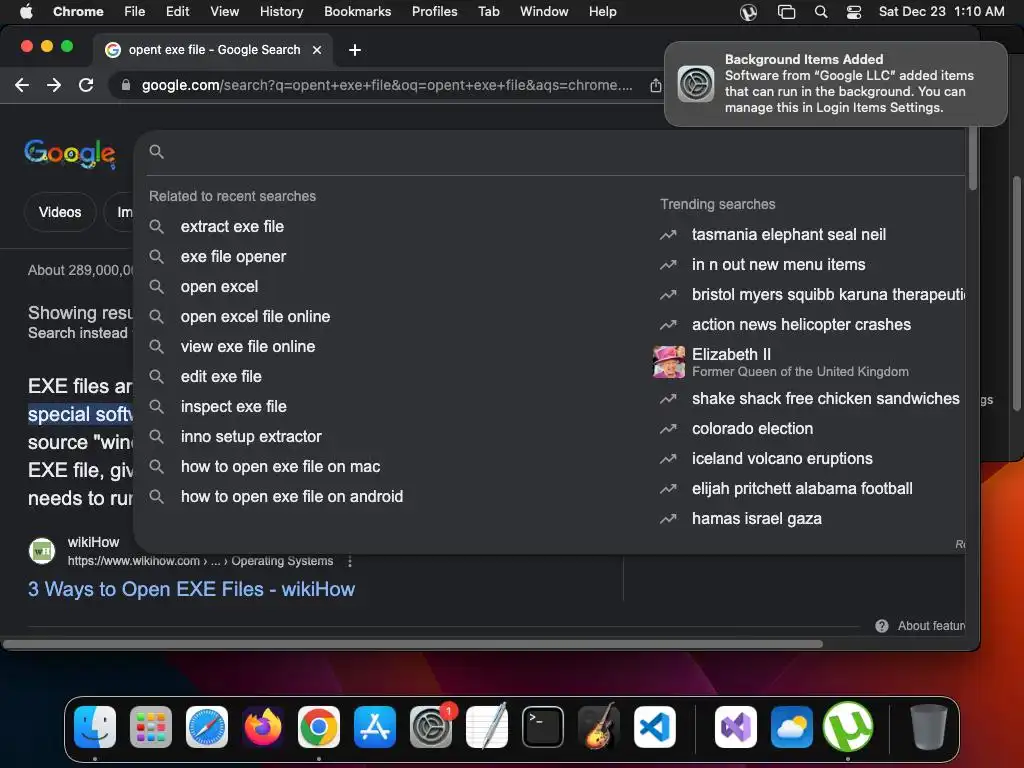This screenshot has width=1024, height=768.
Task: Open the Bookmarks menu
Action: [358, 11]
